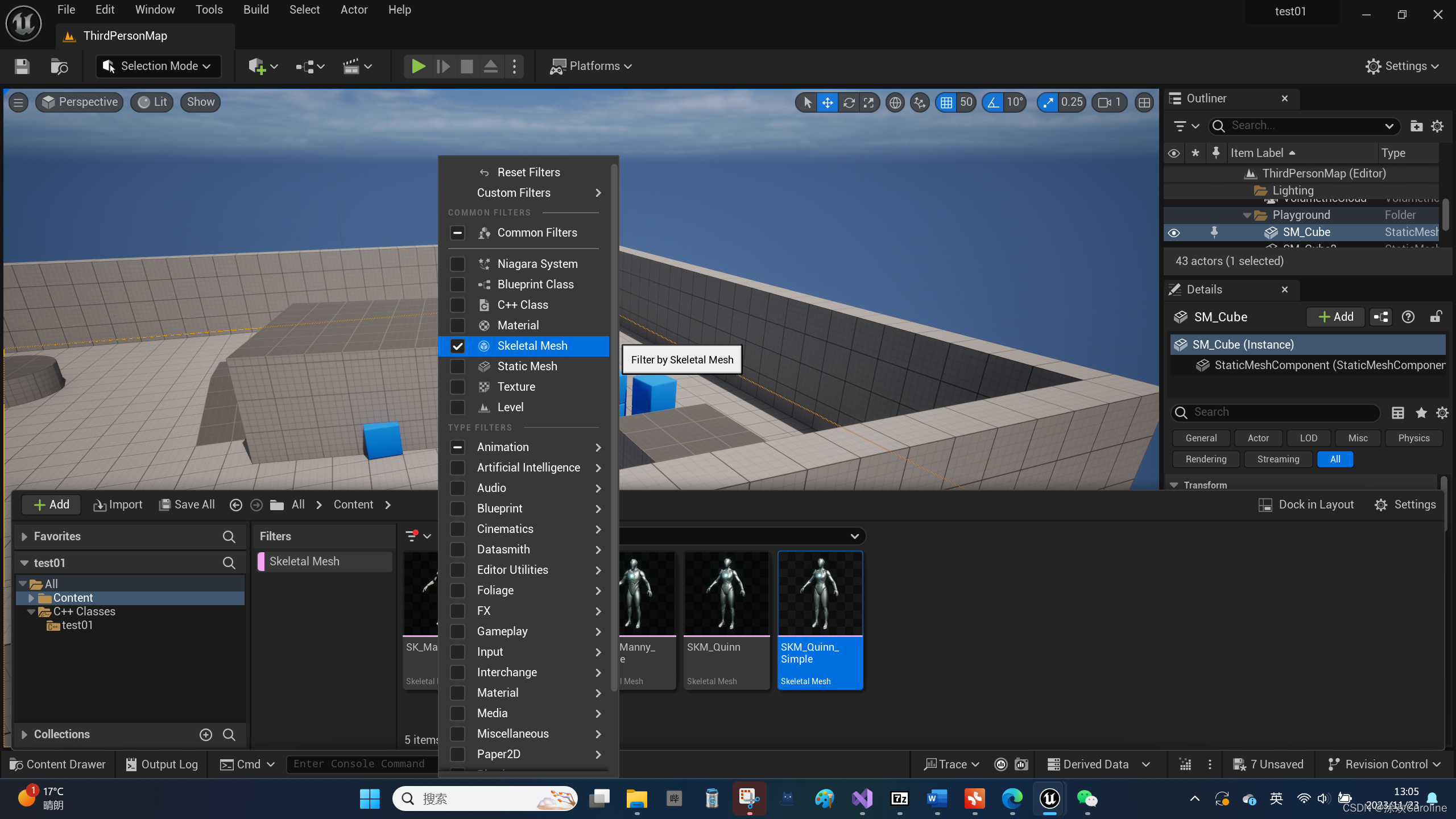Open the Build menu
This screenshot has width=1456, height=819.
tap(255, 10)
